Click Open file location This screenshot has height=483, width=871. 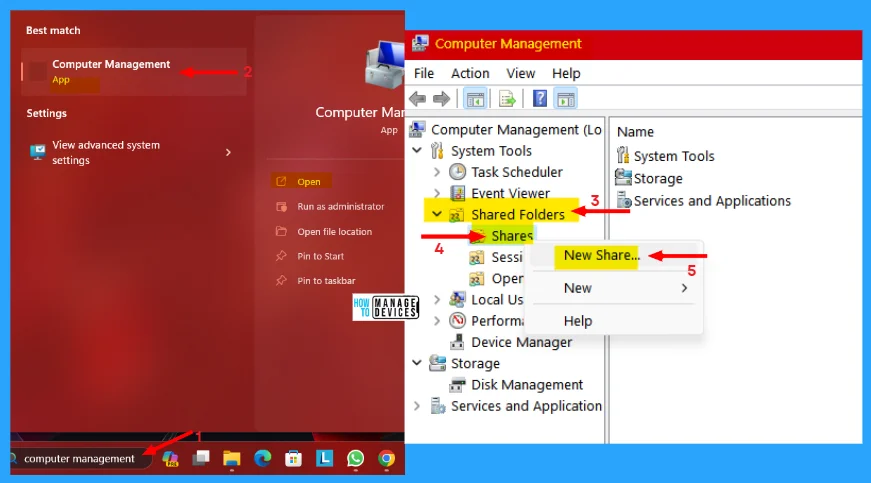pyautogui.click(x=334, y=232)
